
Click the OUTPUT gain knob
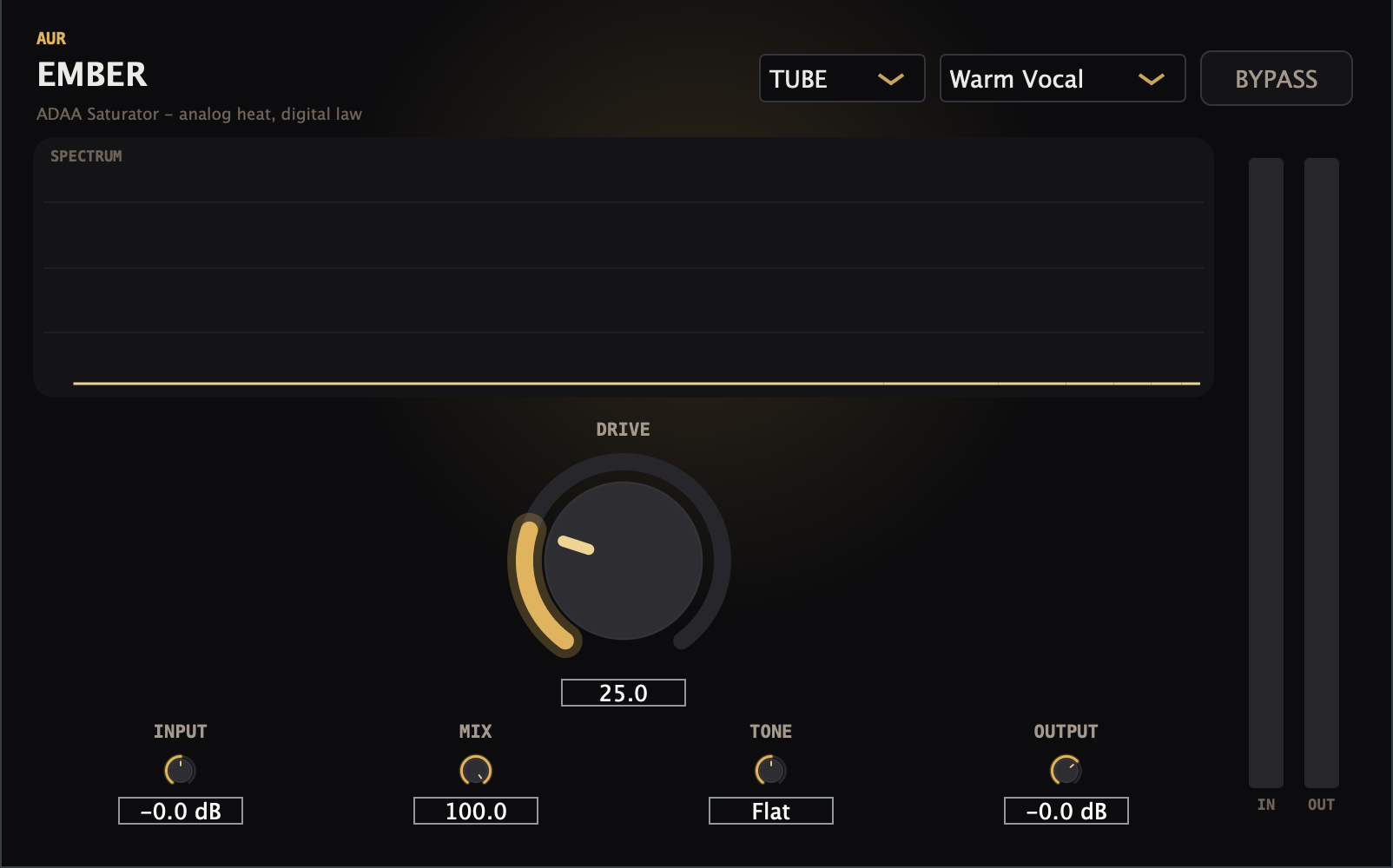1066,770
